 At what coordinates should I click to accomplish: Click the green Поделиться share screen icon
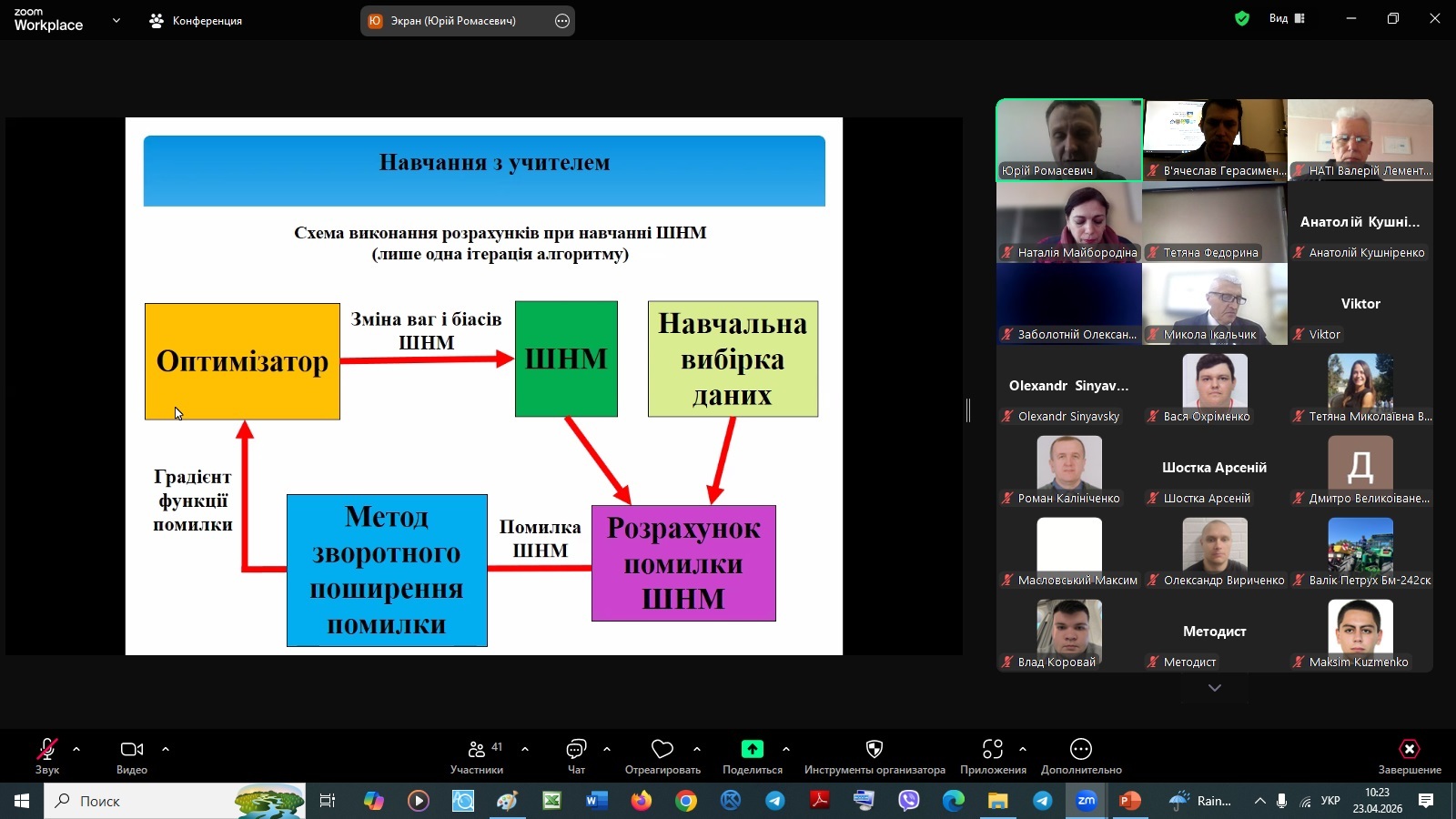752,750
